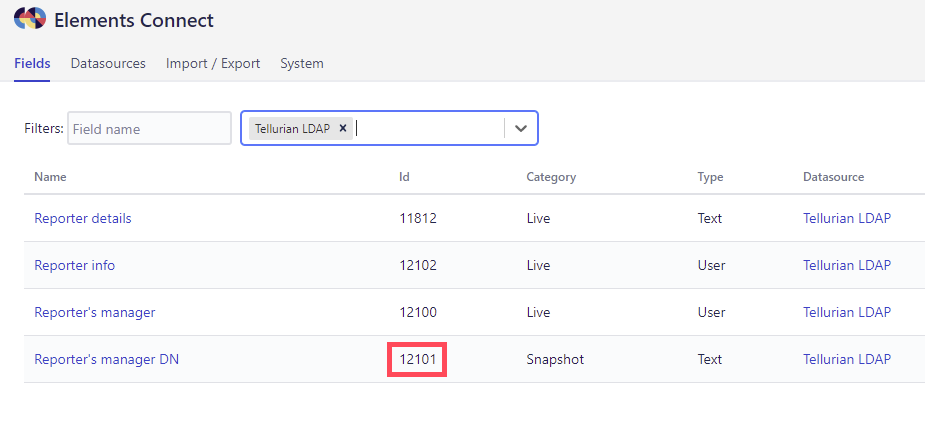Click the Elements Connect logo icon
The height and width of the screenshot is (423, 925).
click(x=29, y=19)
